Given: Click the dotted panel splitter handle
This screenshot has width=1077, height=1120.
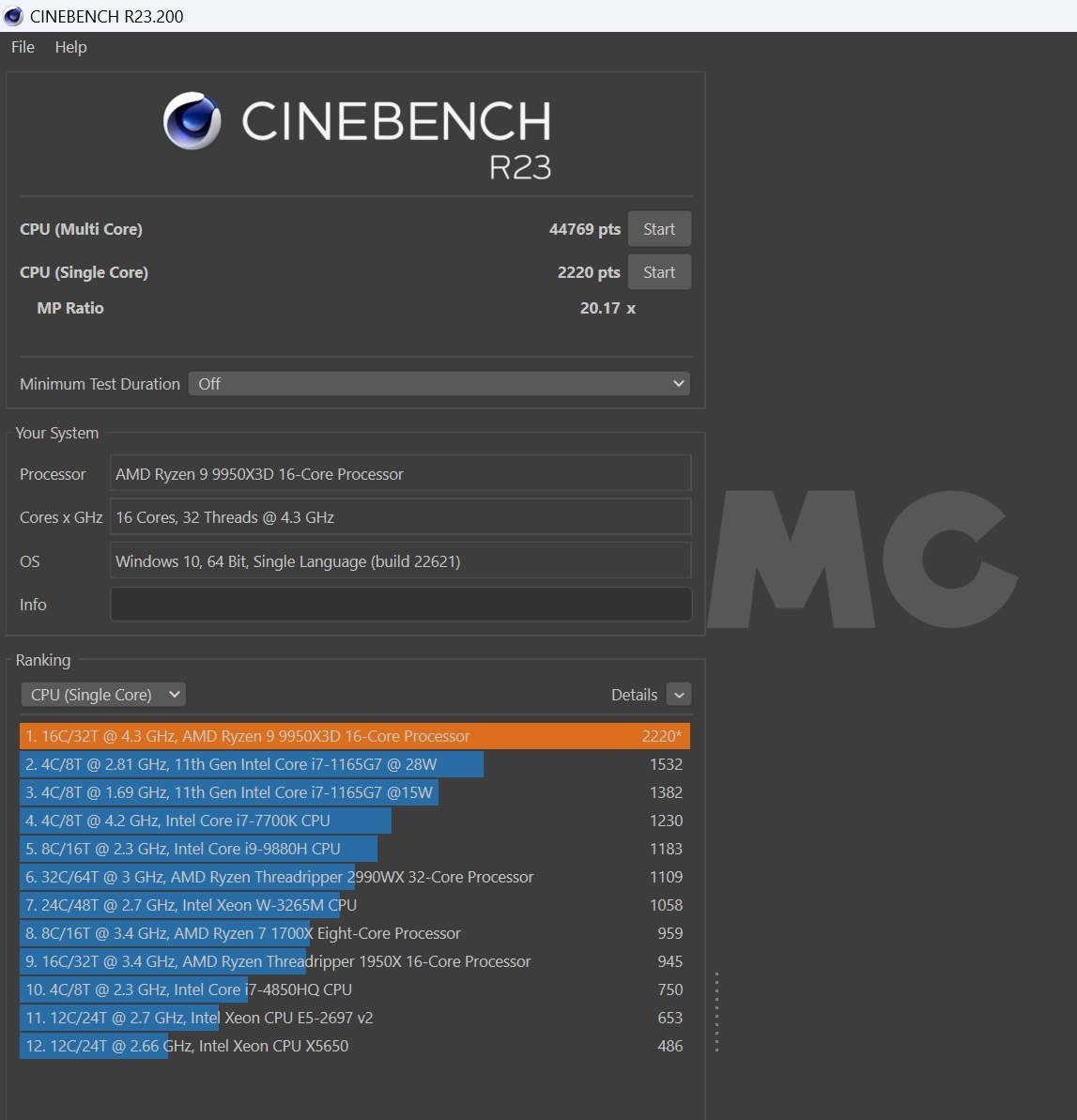Looking at the screenshot, I should click(x=716, y=1012).
